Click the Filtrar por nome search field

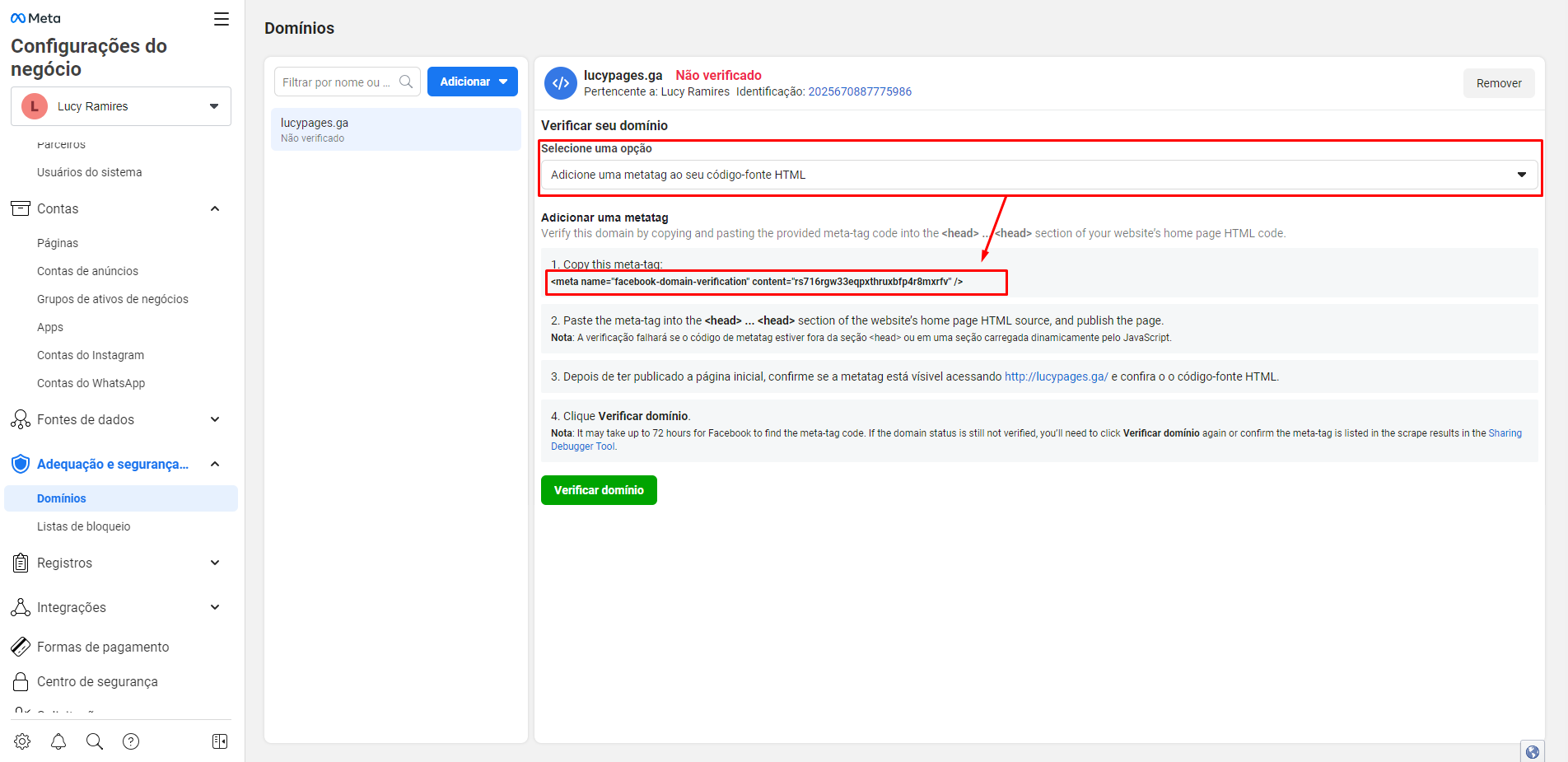[348, 82]
